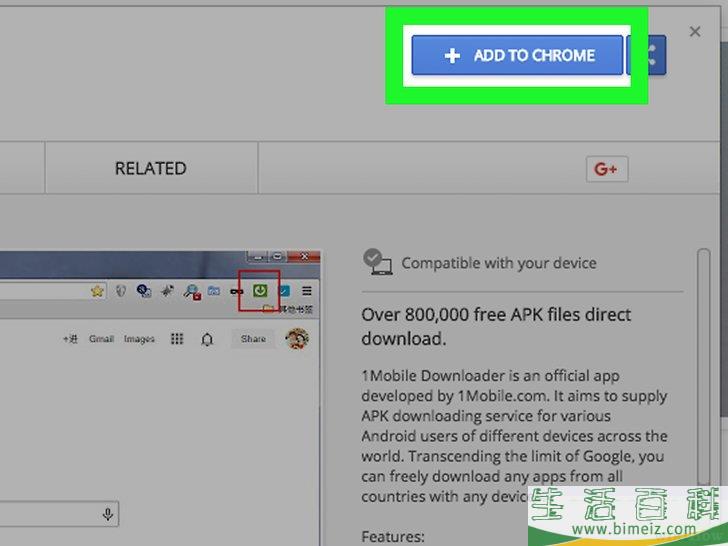This screenshot has width=728, height=546.
Task: Click the notifications bell icon
Action: (x=207, y=339)
